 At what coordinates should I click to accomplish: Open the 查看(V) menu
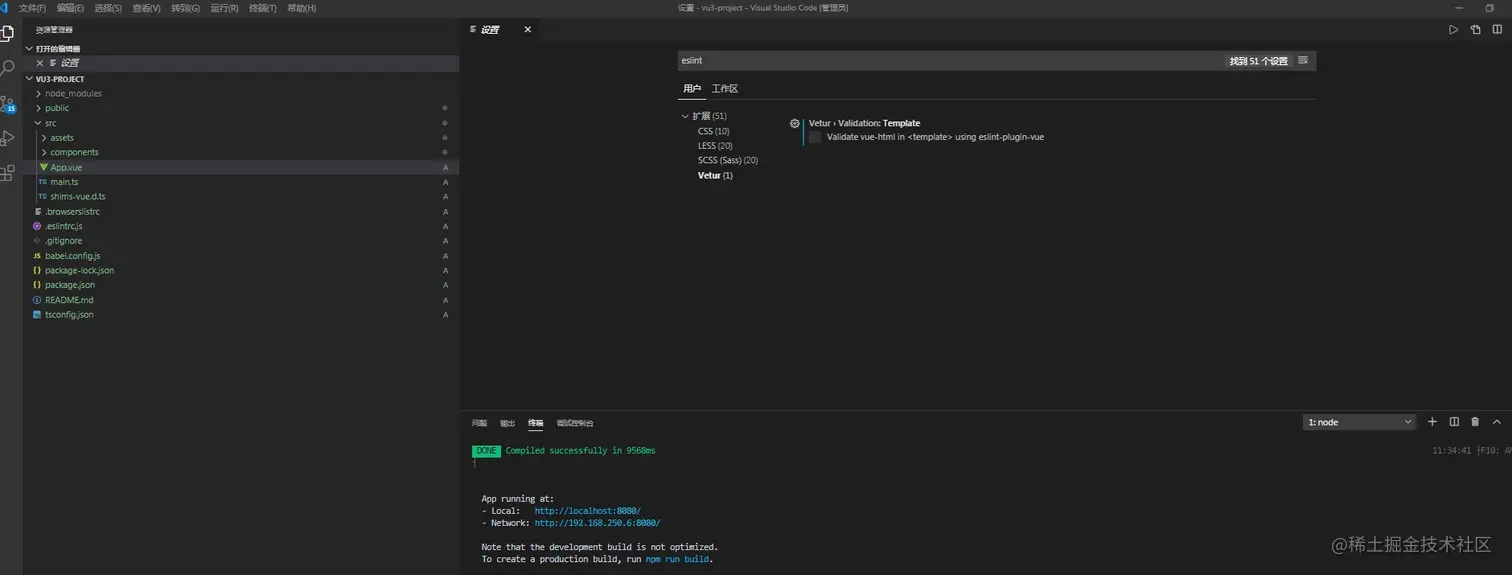click(x=146, y=8)
